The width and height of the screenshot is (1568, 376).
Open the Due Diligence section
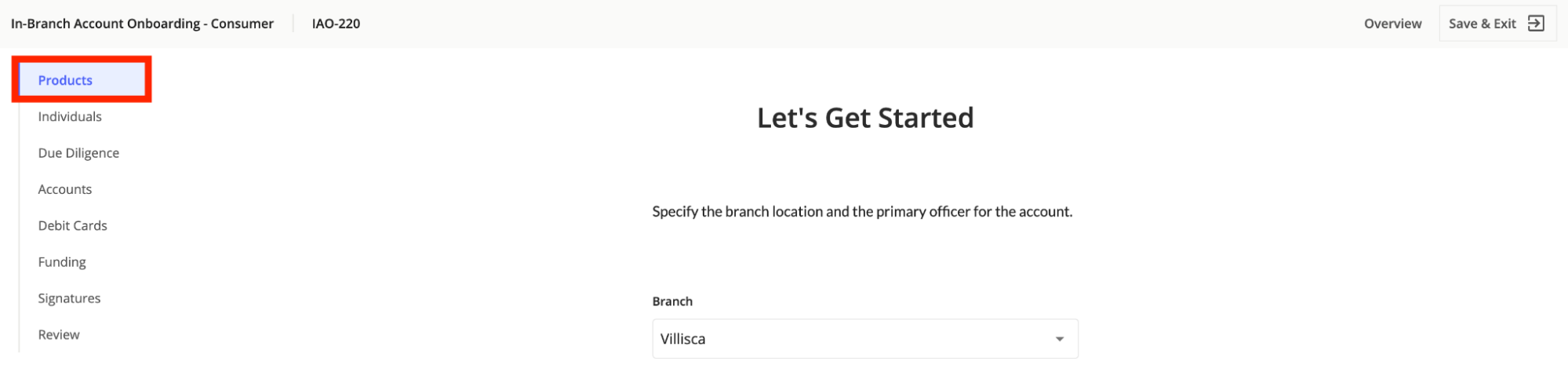78,153
